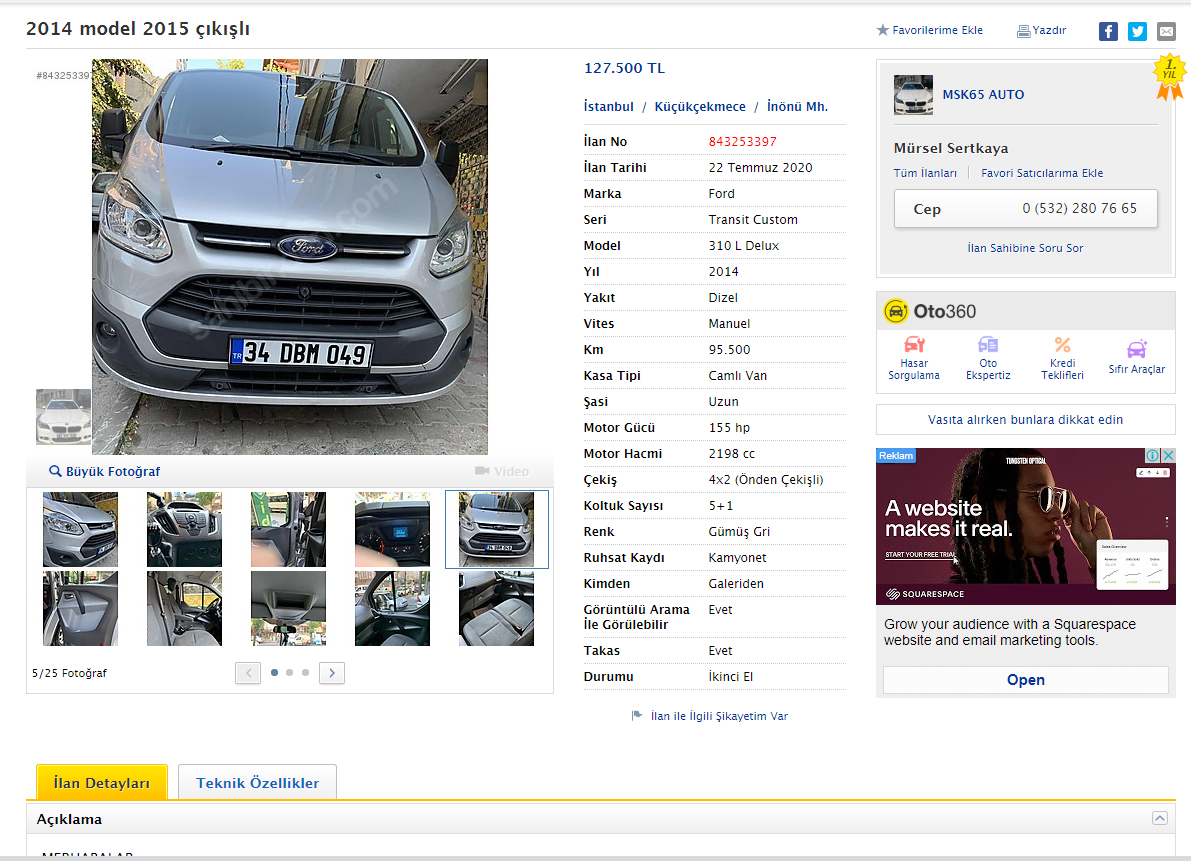Open Sıfır Araçlar new cars

pos(1136,358)
